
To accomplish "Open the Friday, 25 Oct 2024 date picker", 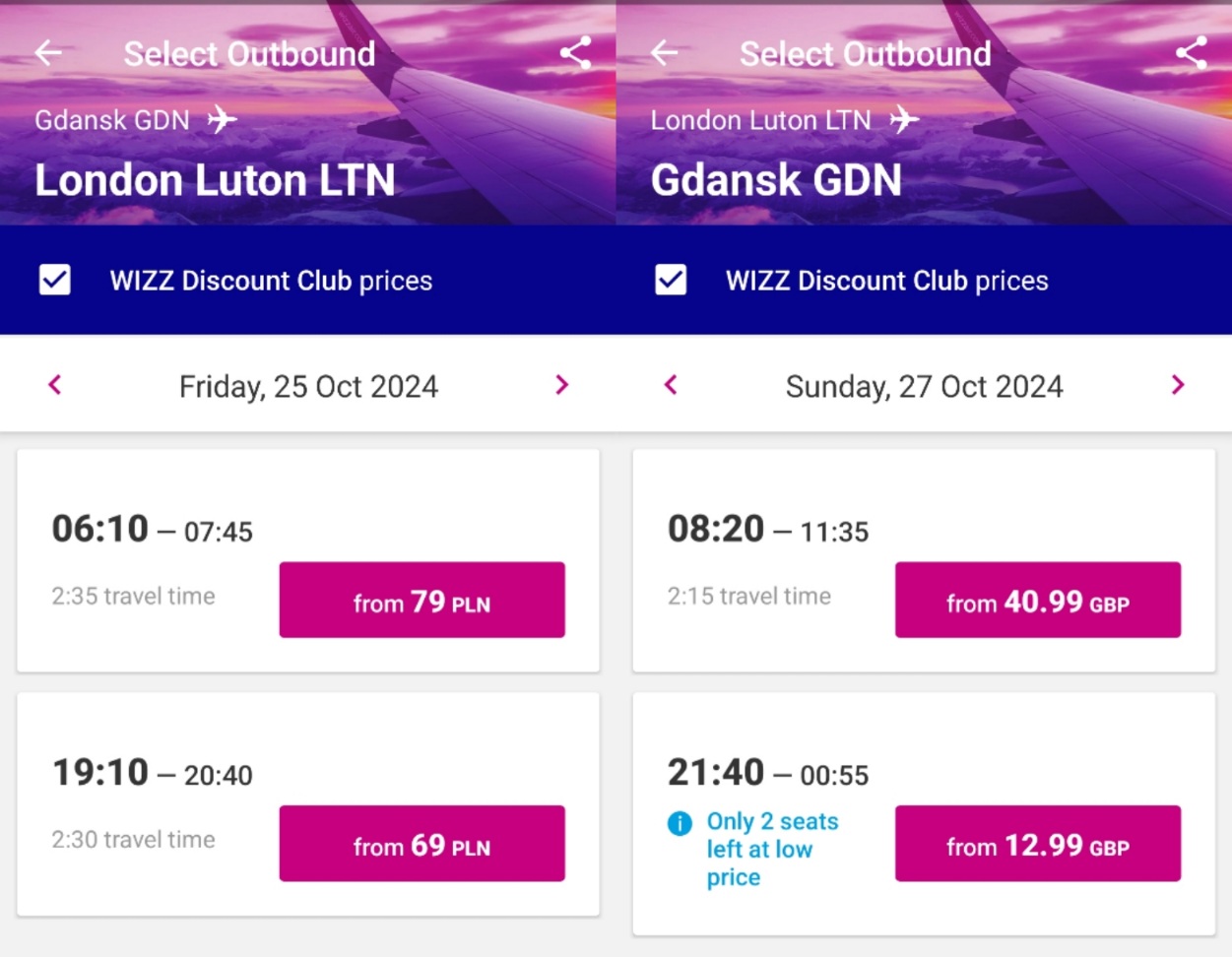I will pos(308,386).
